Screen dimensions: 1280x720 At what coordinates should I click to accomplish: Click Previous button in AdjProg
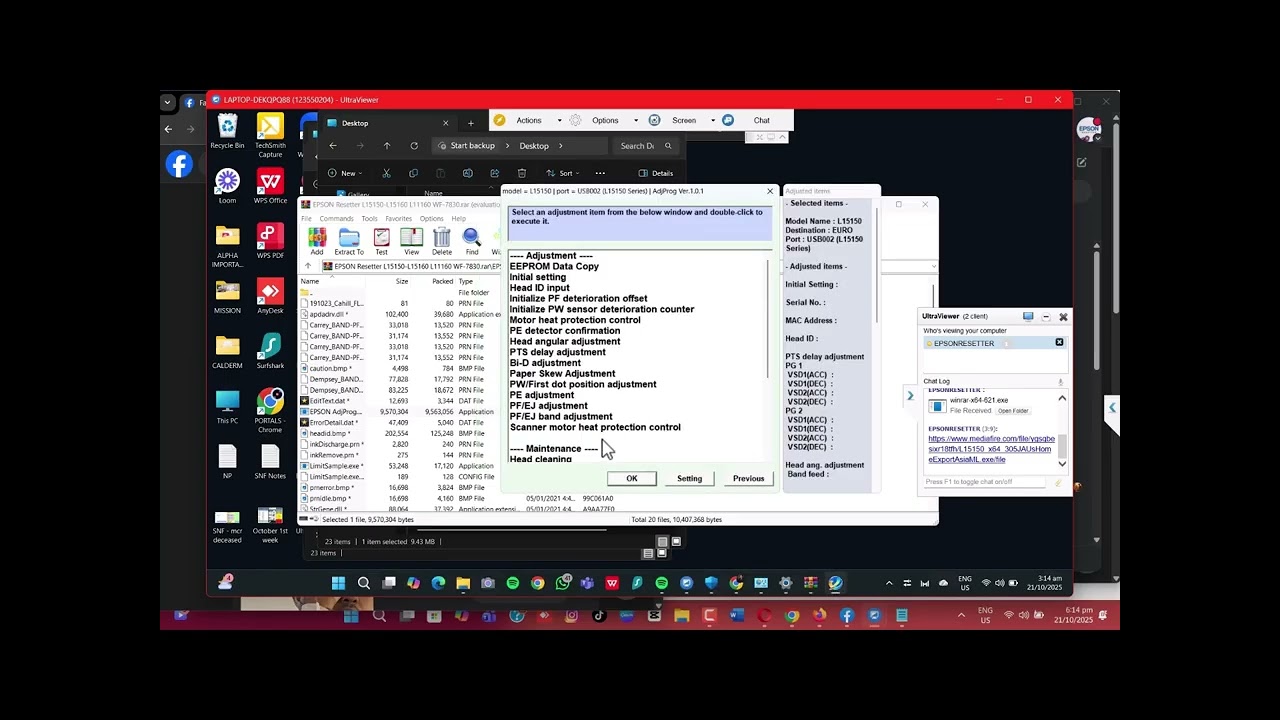click(748, 478)
